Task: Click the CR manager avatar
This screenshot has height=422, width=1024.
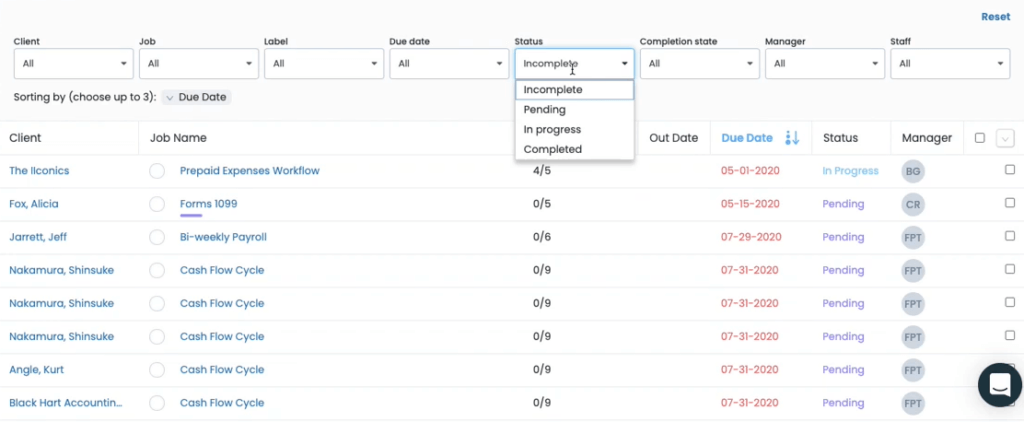Action: (x=913, y=204)
